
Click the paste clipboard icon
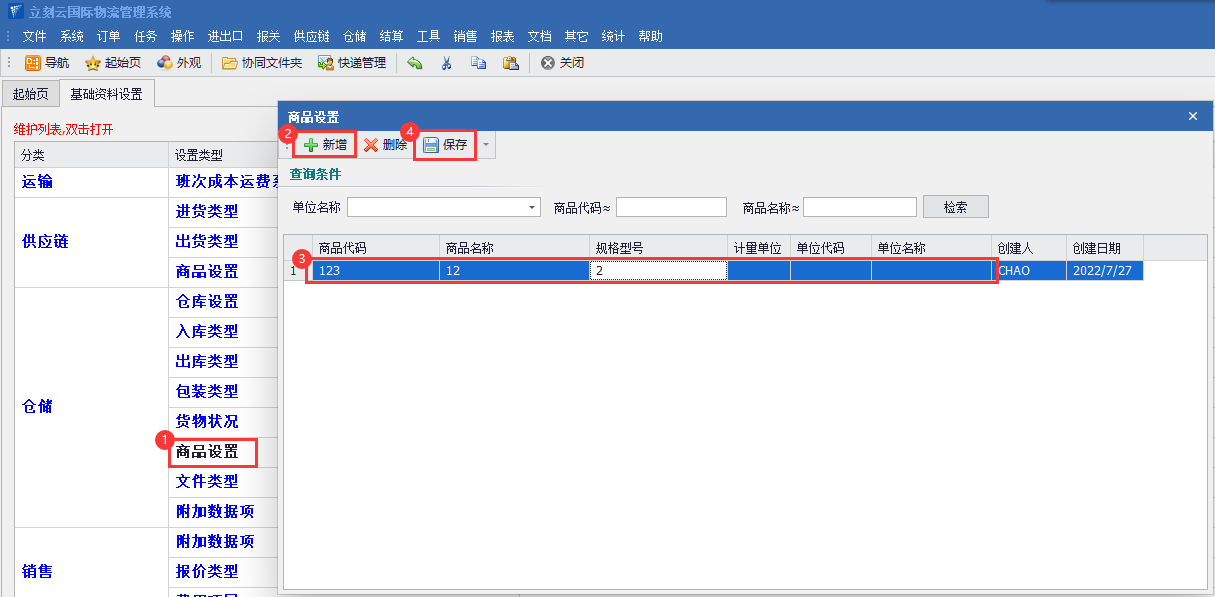coord(510,63)
